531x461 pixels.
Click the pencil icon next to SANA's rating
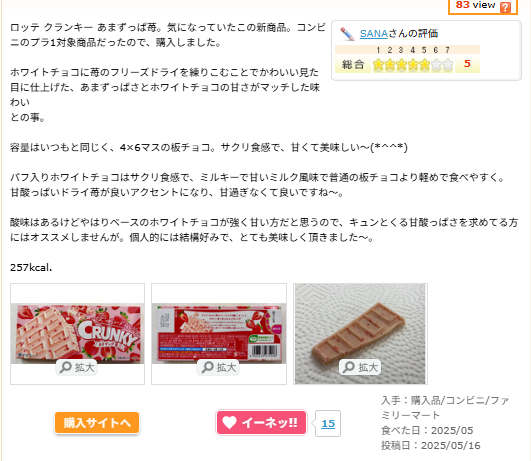click(347, 34)
